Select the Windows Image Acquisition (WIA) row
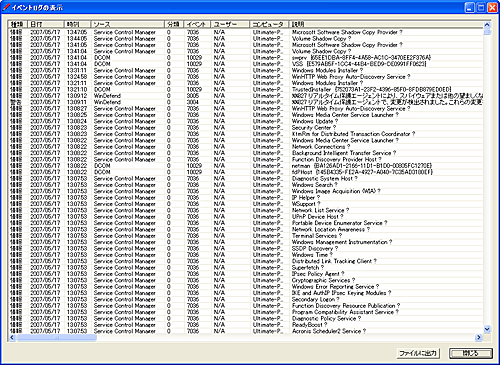The image size is (500, 365). (x=246, y=191)
